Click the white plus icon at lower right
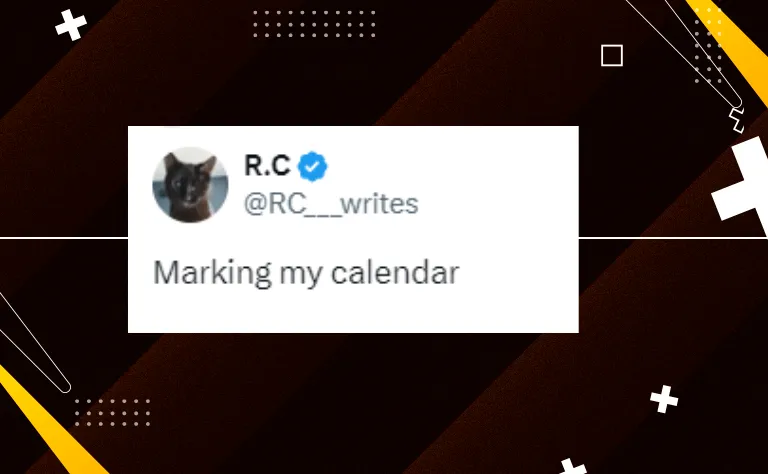Image resolution: width=768 pixels, height=474 pixels. (x=664, y=399)
